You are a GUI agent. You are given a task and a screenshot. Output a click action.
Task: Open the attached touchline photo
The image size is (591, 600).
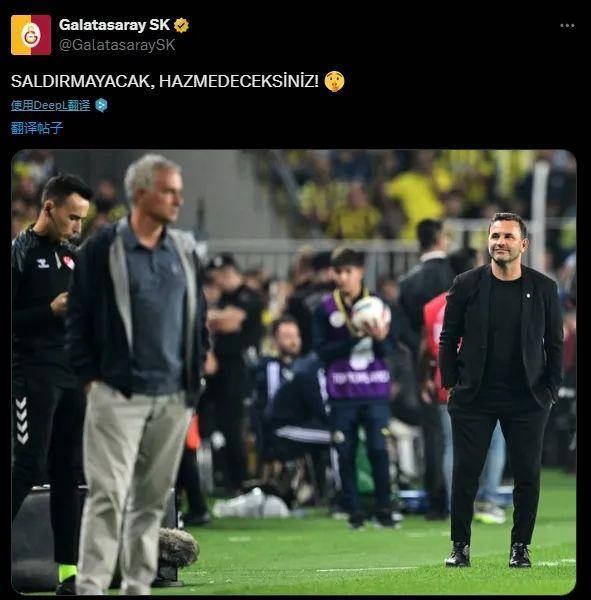tap(294, 372)
